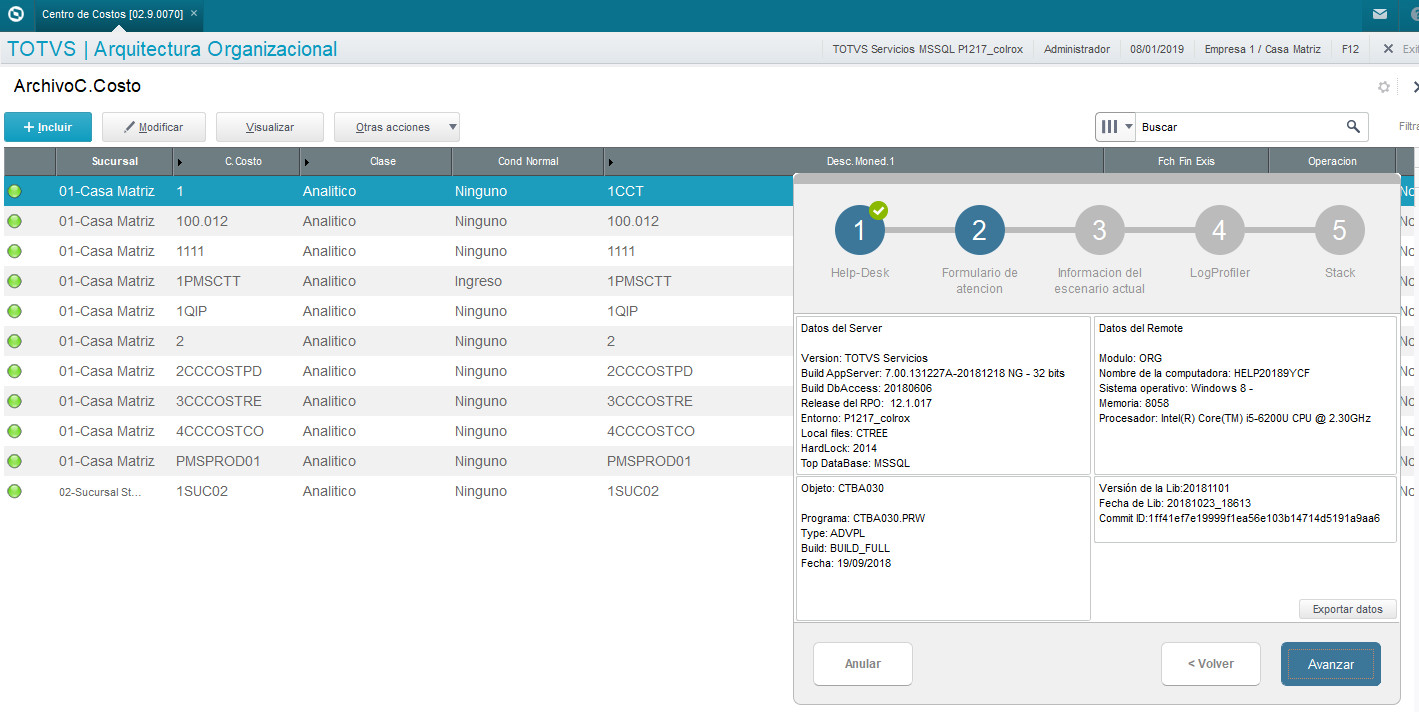Click the Operacion column header

[x=1332, y=161]
